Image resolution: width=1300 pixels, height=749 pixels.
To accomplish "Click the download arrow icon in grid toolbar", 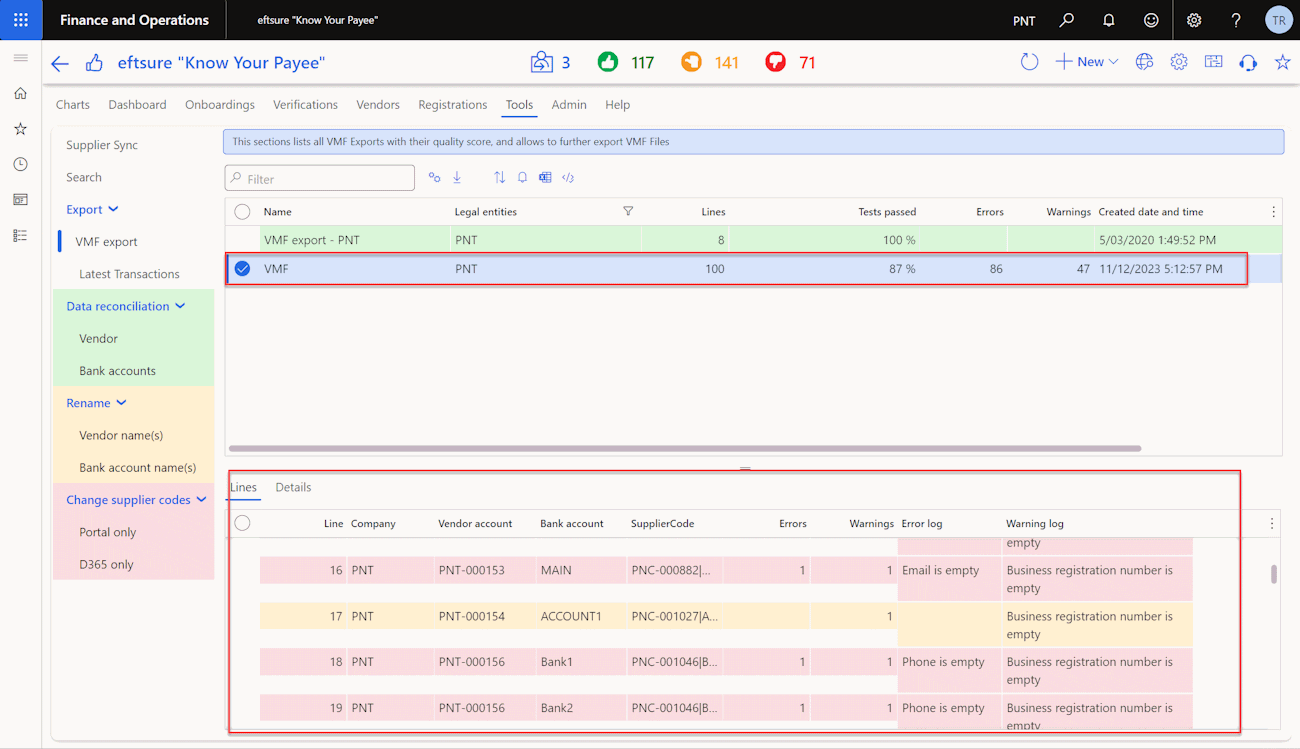I will point(457,177).
